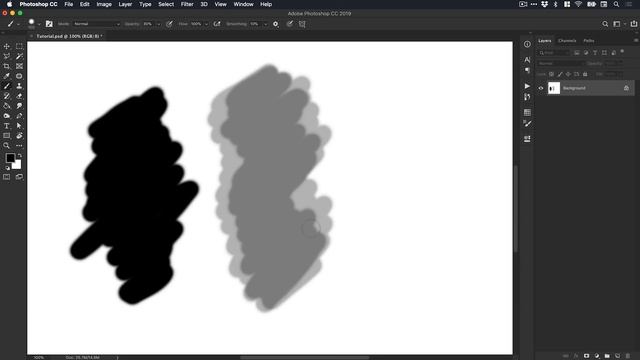
Task: Select the Eyedropper tool
Action: tap(7, 76)
